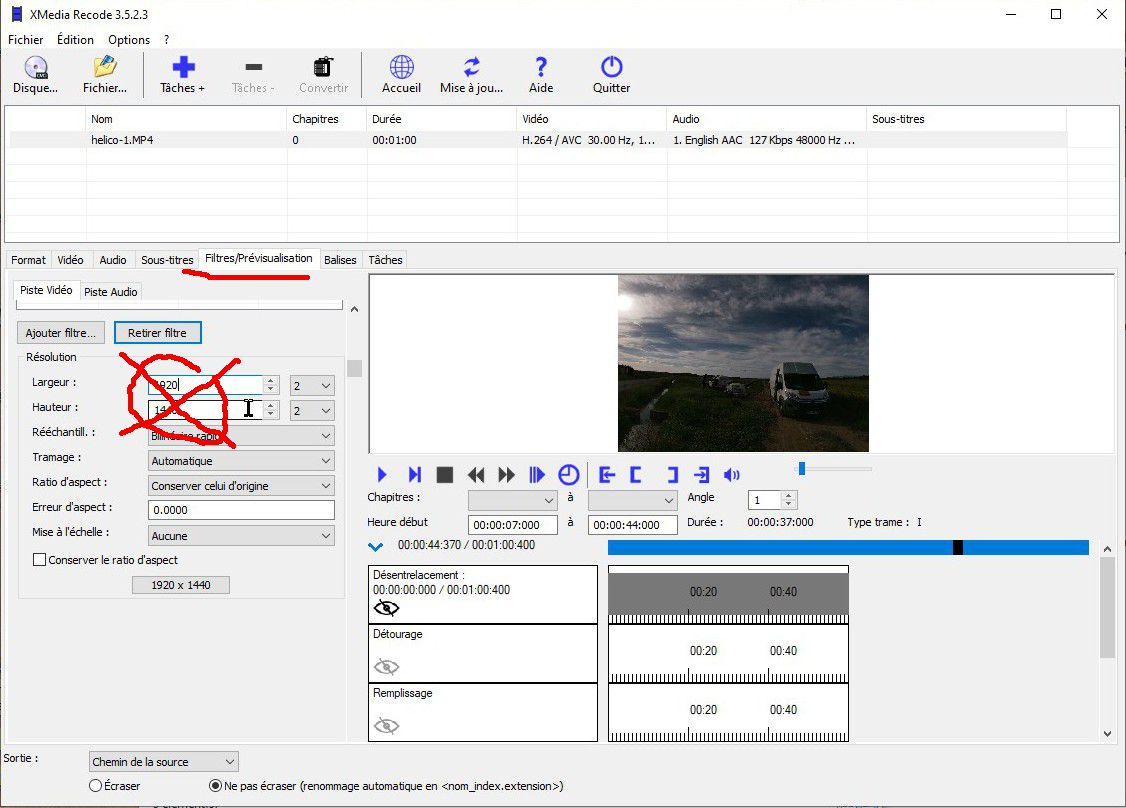Set the start cut point bracket
The image size is (1126, 808).
point(636,475)
